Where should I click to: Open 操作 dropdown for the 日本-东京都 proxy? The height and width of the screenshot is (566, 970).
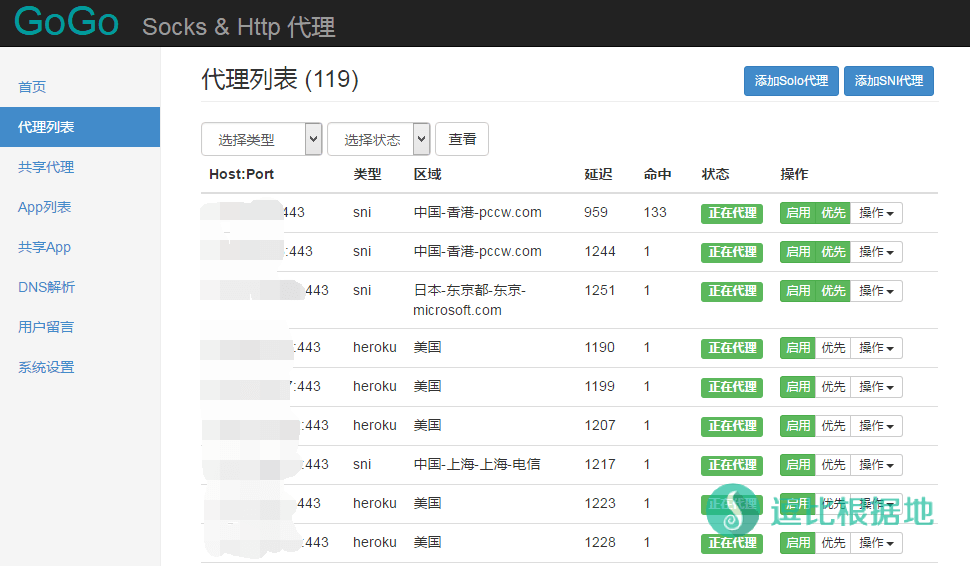pyautogui.click(x=876, y=291)
